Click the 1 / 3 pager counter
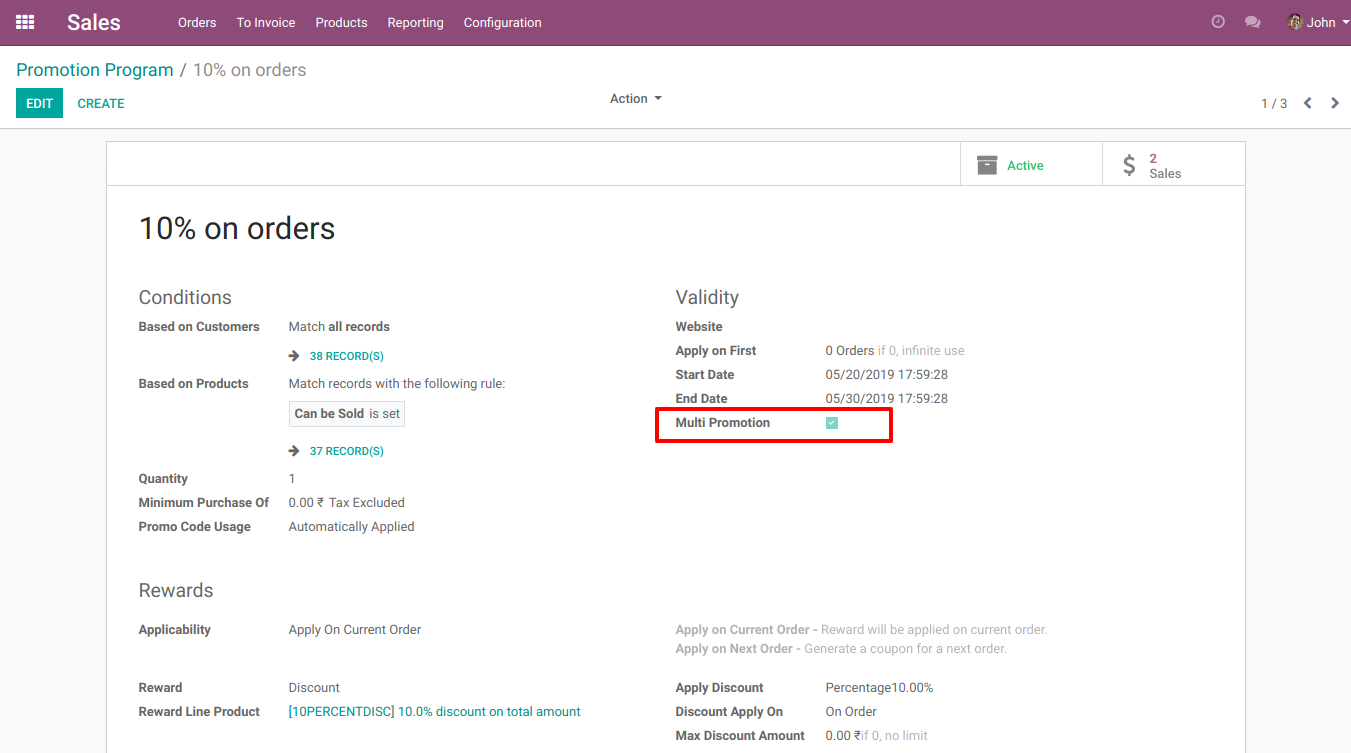The width and height of the screenshot is (1351, 753). coord(1274,104)
